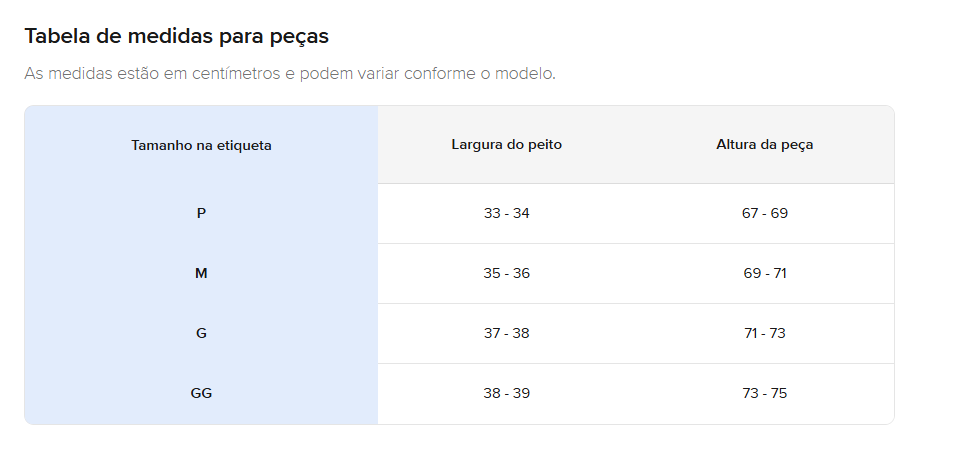
Task: Select the 'Largura do peito' column header
Action: pyautogui.click(x=506, y=145)
